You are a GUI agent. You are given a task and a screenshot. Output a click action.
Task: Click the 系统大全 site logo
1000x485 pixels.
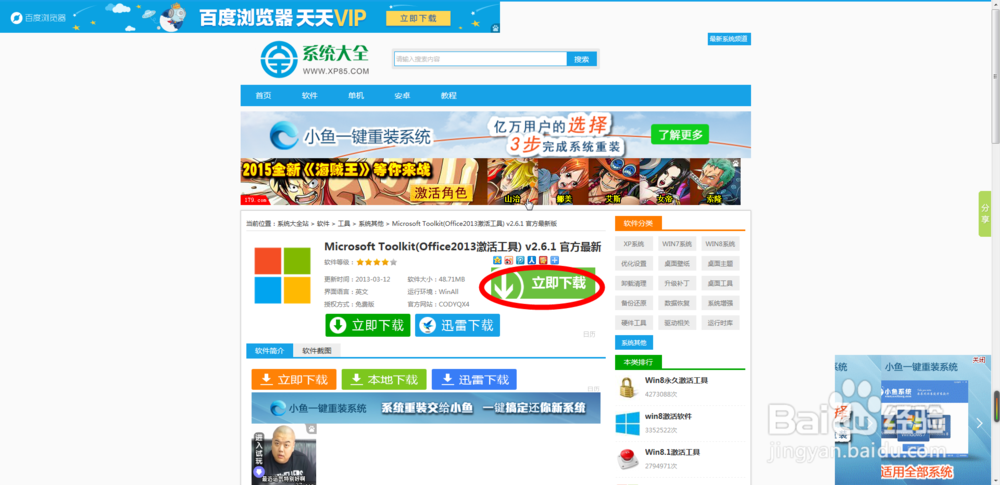click(314, 59)
